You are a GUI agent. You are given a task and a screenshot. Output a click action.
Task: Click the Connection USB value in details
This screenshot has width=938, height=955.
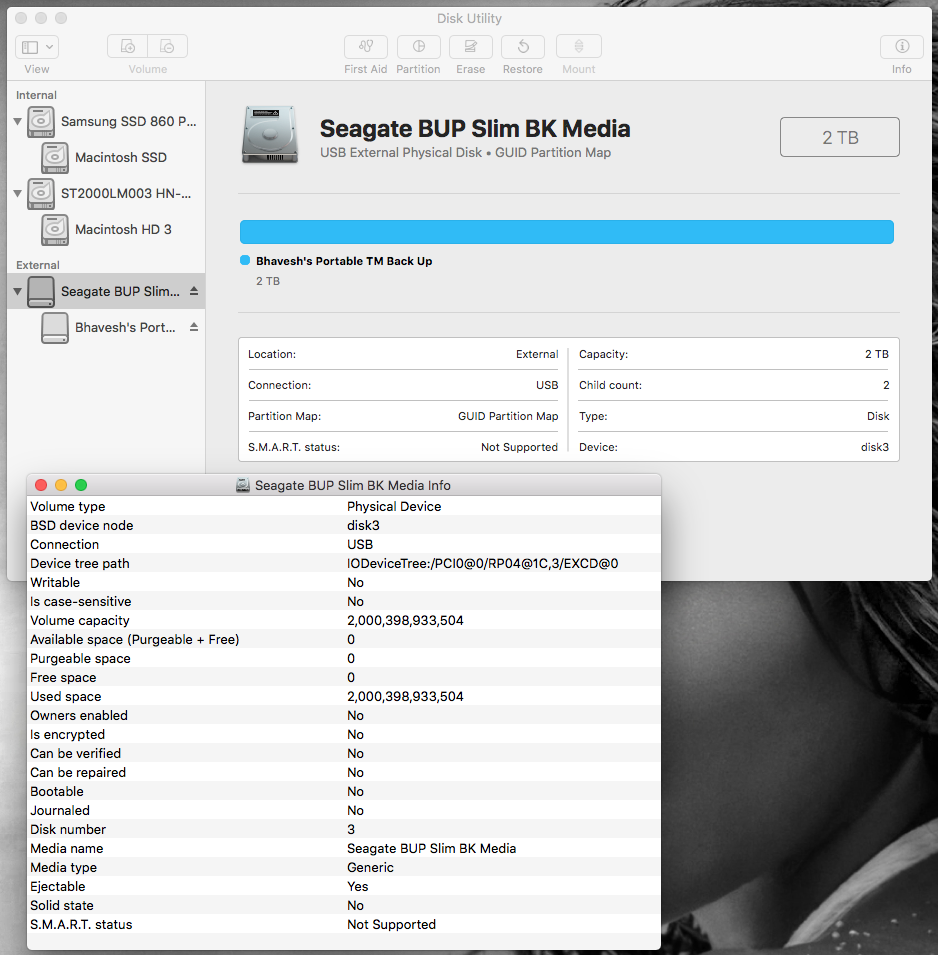click(x=547, y=385)
